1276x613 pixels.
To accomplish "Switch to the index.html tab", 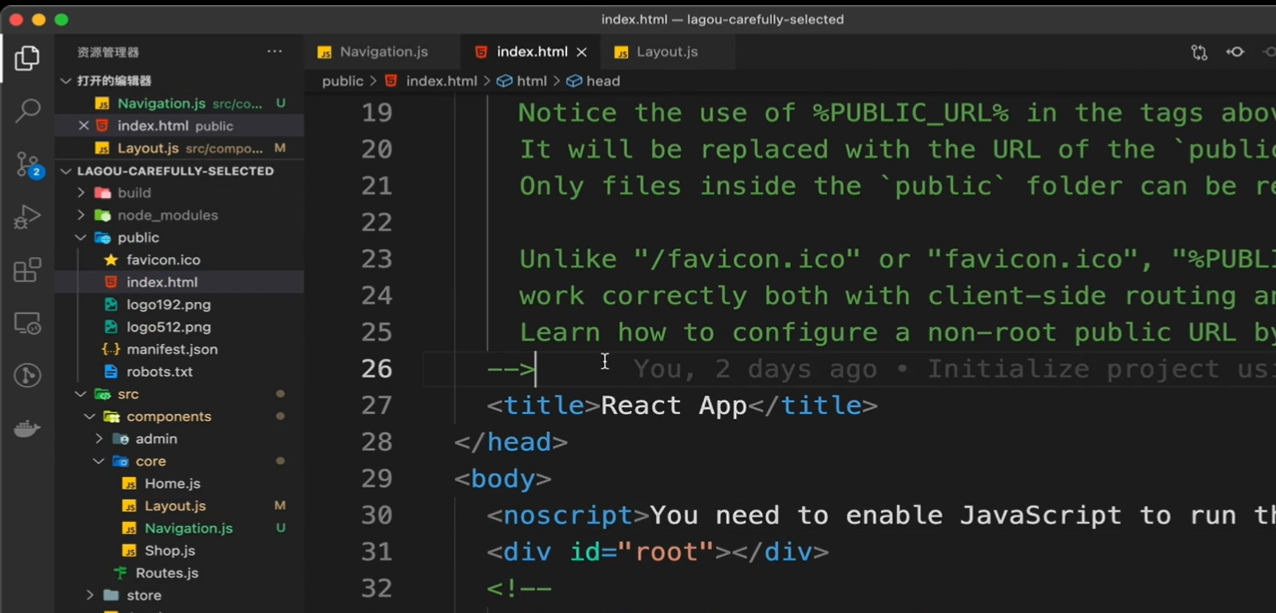I will [532, 52].
